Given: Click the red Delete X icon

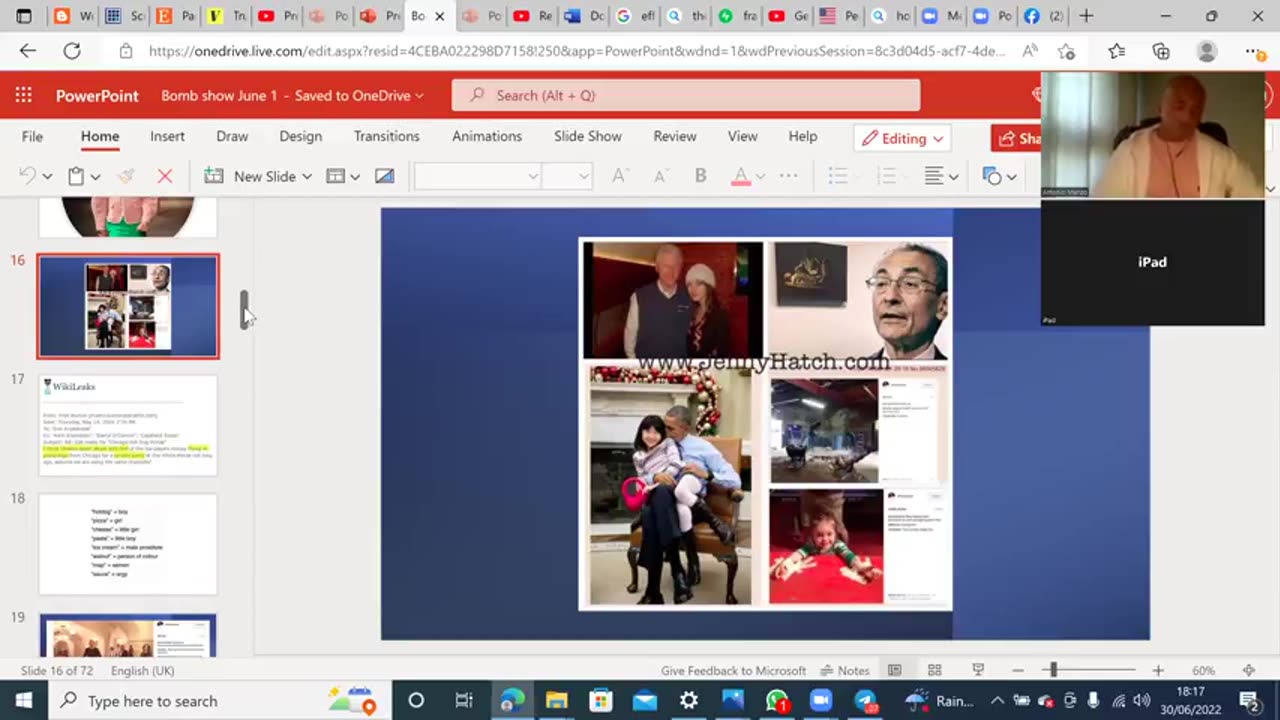Looking at the screenshot, I should click(165, 176).
